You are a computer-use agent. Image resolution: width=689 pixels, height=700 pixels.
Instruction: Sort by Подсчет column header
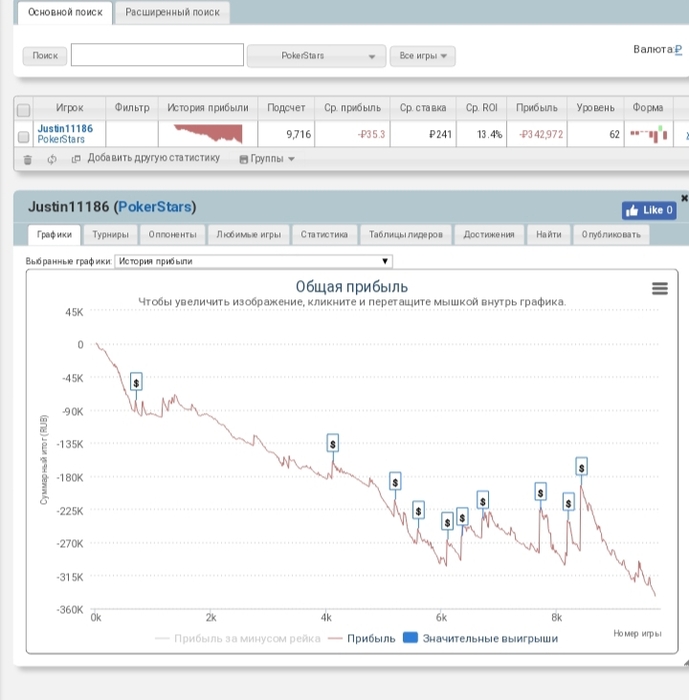click(286, 108)
